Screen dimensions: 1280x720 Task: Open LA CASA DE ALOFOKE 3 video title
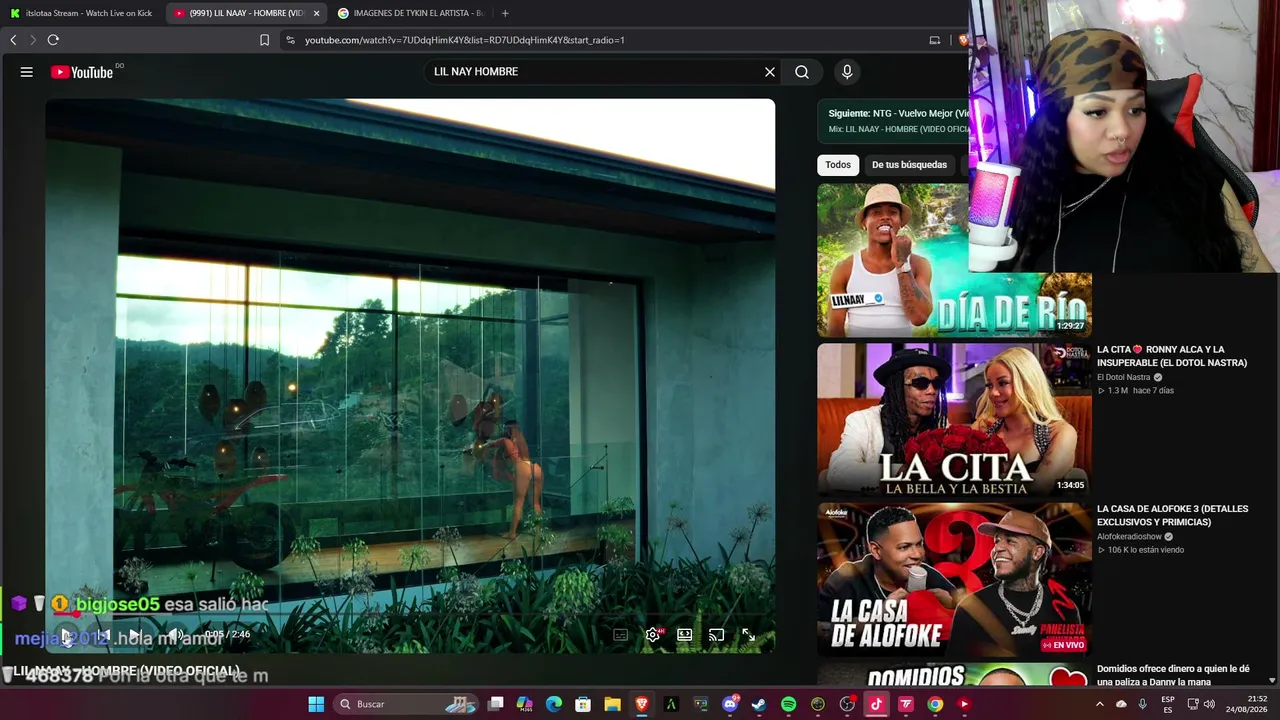1172,515
